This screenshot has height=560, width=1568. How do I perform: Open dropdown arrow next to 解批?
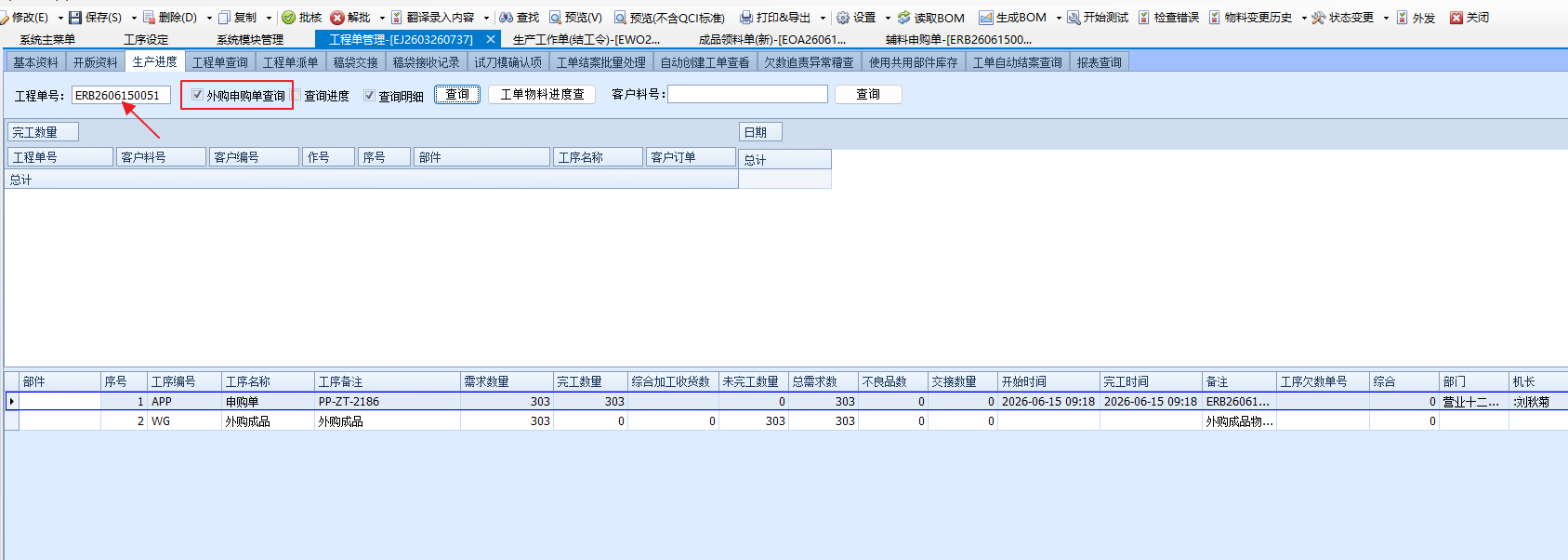pos(382,18)
